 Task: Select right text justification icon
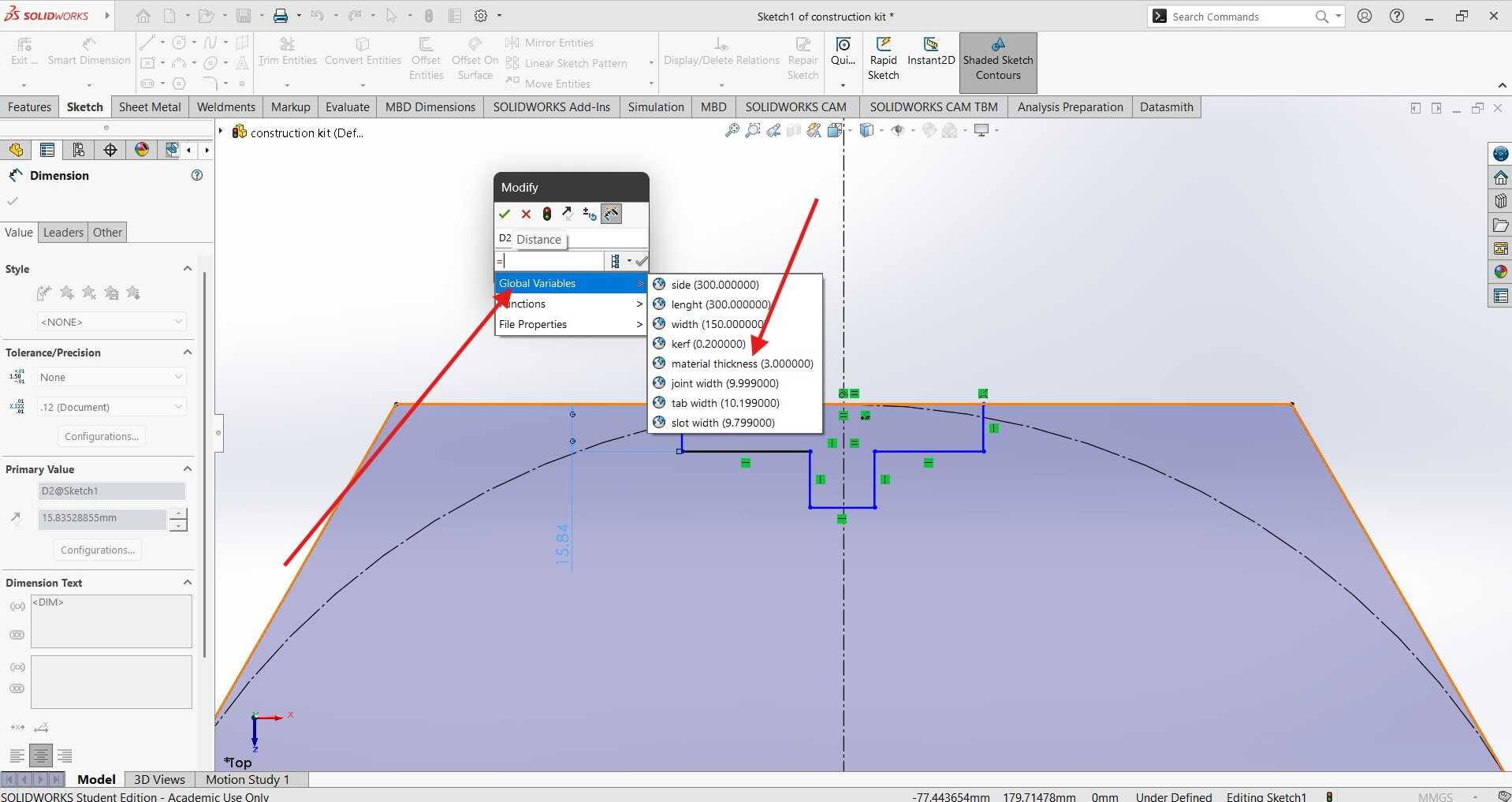point(65,756)
